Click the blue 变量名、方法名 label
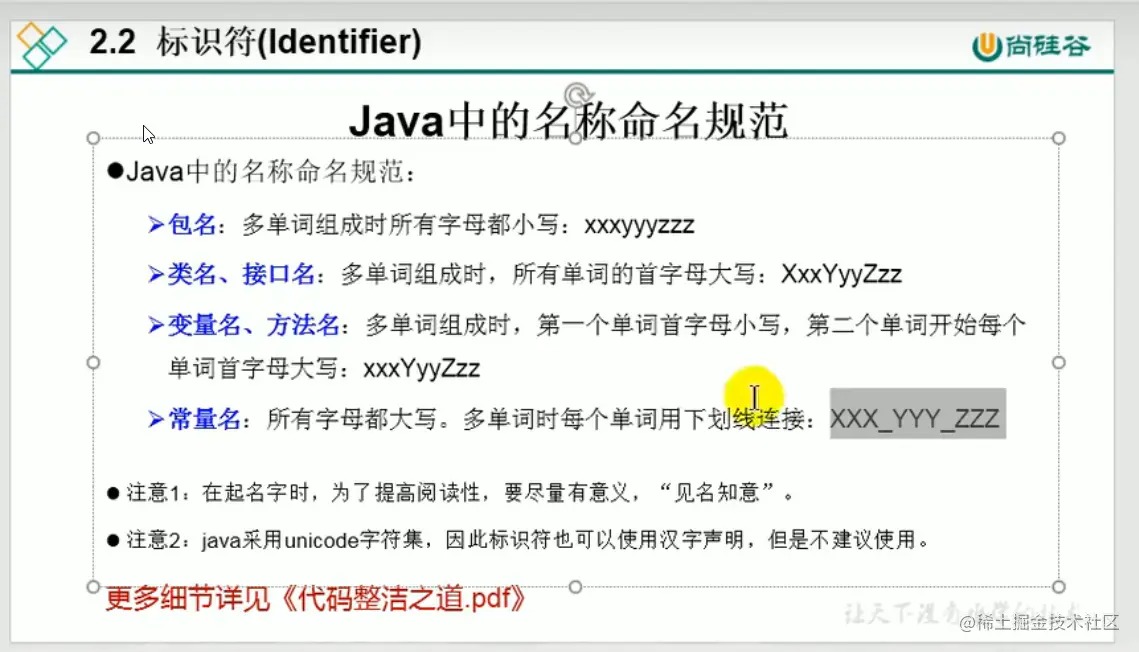The height and width of the screenshot is (652, 1139). pyautogui.click(x=254, y=325)
